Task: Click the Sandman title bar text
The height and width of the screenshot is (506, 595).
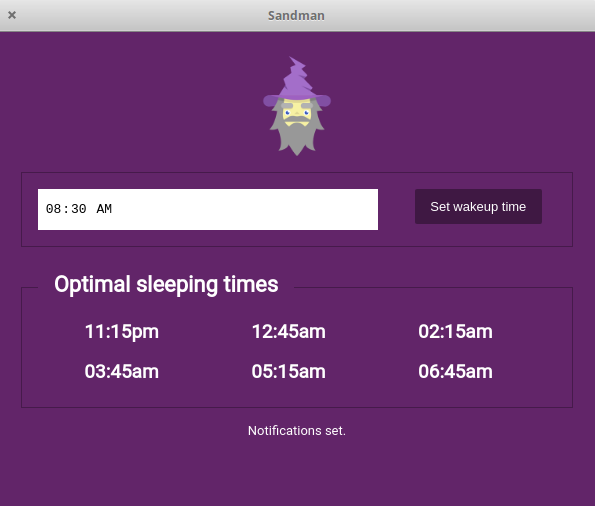Action: tap(296, 16)
